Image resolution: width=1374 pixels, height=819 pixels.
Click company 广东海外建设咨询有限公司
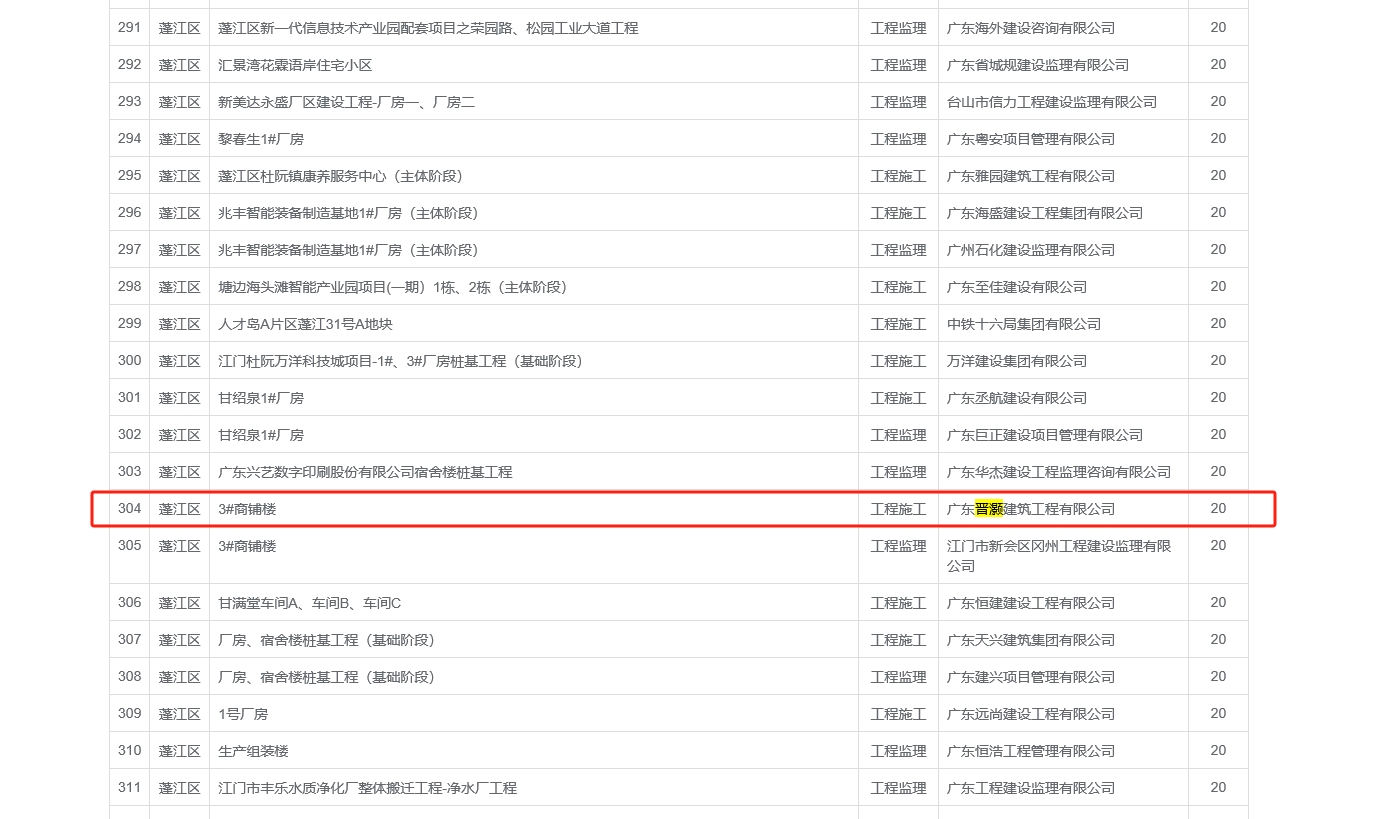click(1031, 28)
